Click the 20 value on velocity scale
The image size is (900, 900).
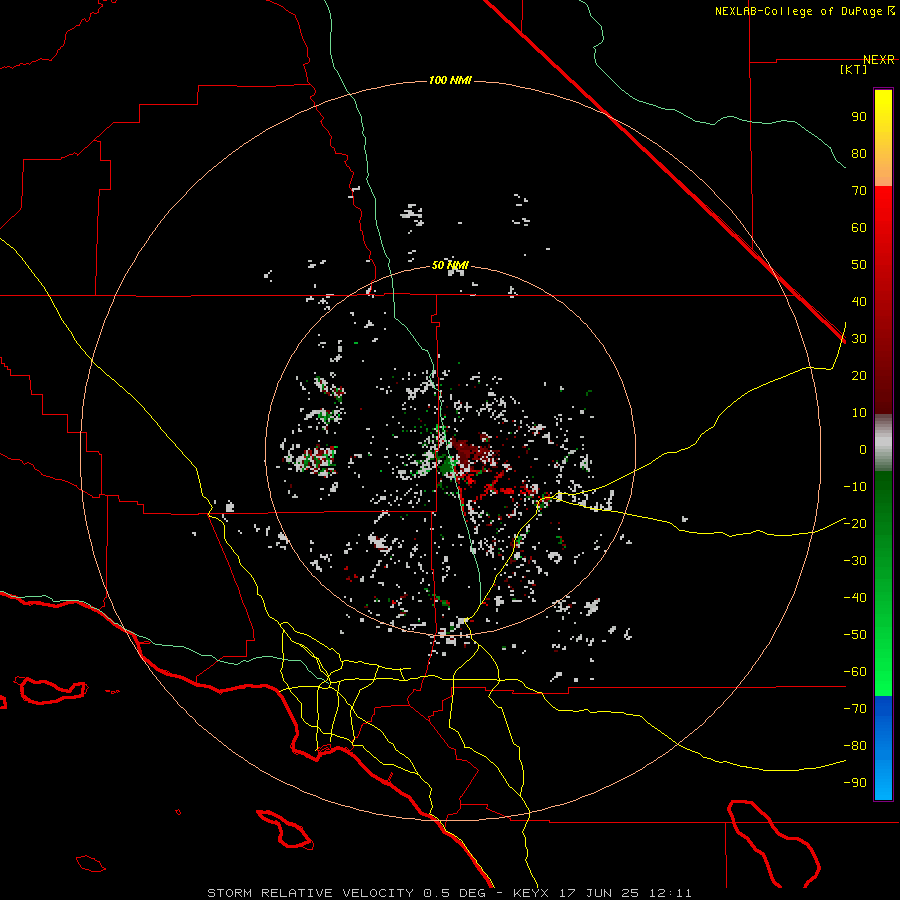point(859,376)
